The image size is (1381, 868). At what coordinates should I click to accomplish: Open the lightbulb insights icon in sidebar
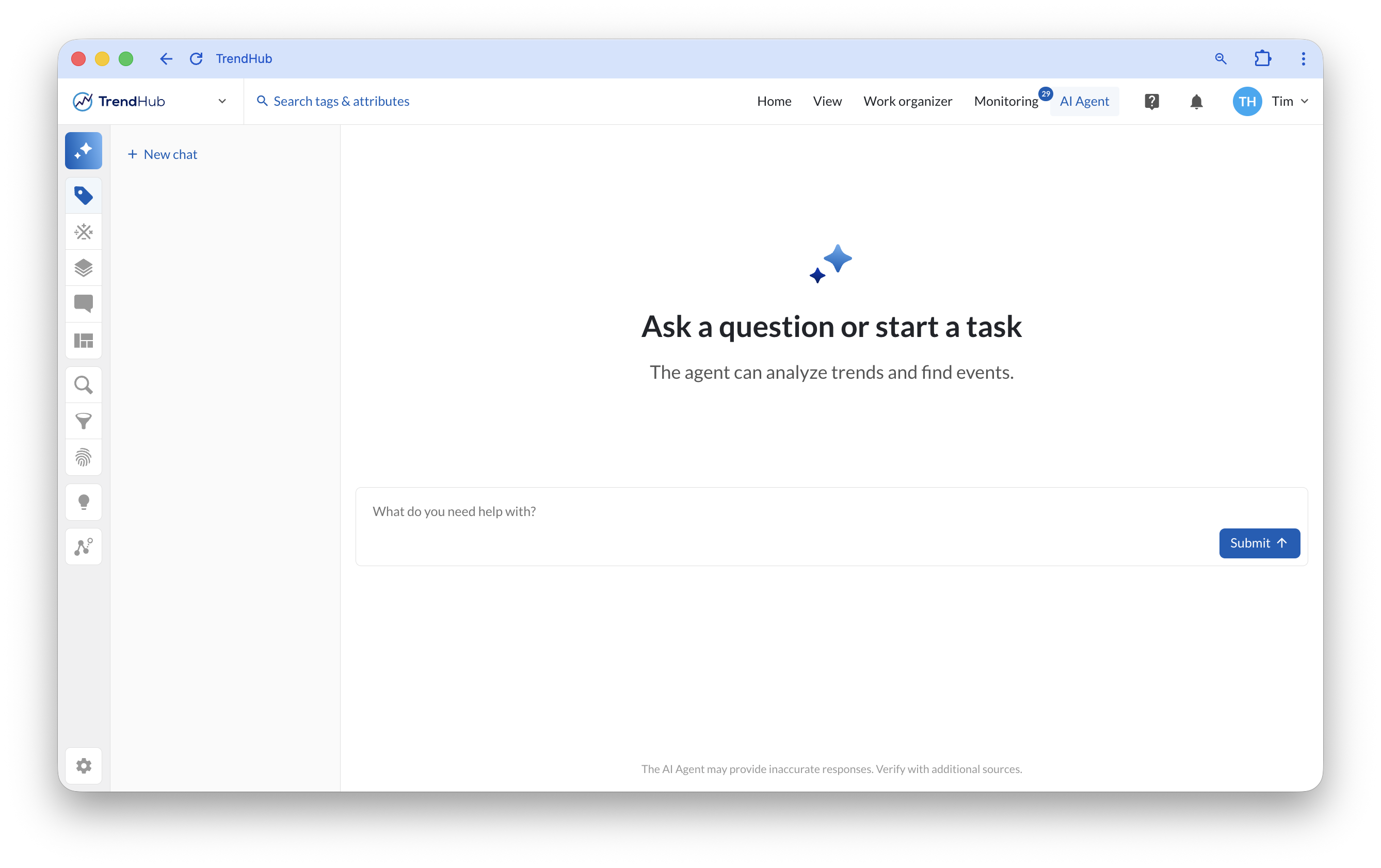pyautogui.click(x=83, y=502)
